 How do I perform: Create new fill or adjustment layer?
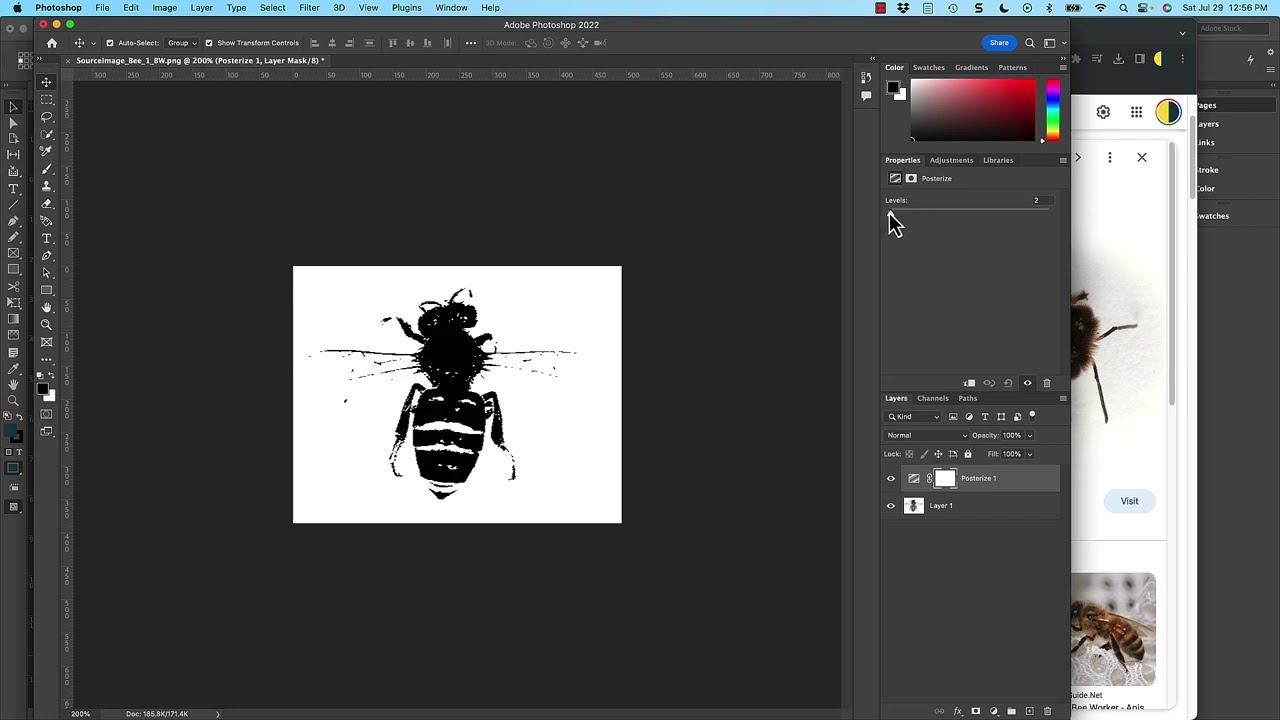click(x=994, y=711)
